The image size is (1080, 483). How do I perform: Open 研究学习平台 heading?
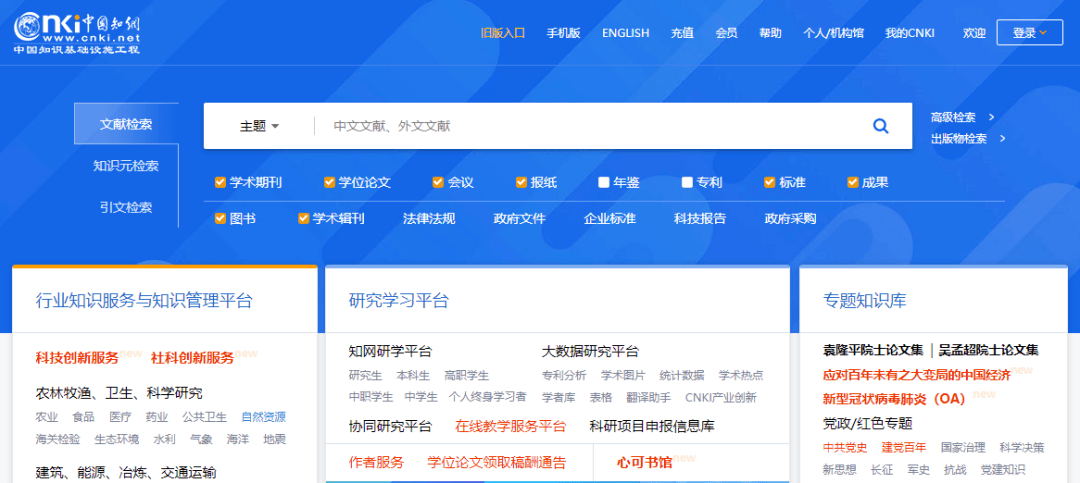click(x=399, y=300)
